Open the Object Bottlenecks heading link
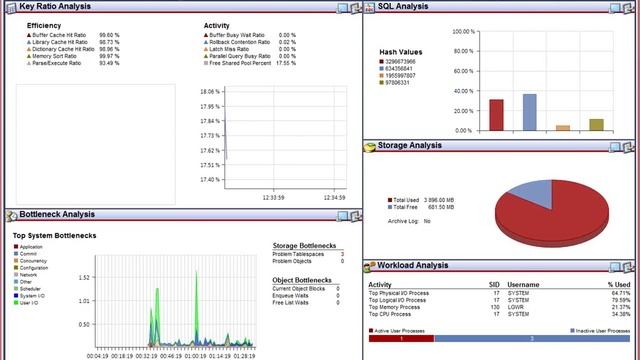 (x=302, y=280)
